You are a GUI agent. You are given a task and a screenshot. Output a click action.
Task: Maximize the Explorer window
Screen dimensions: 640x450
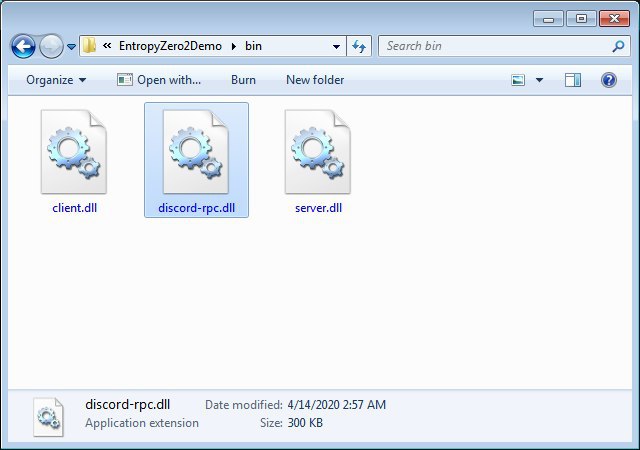[581, 19]
